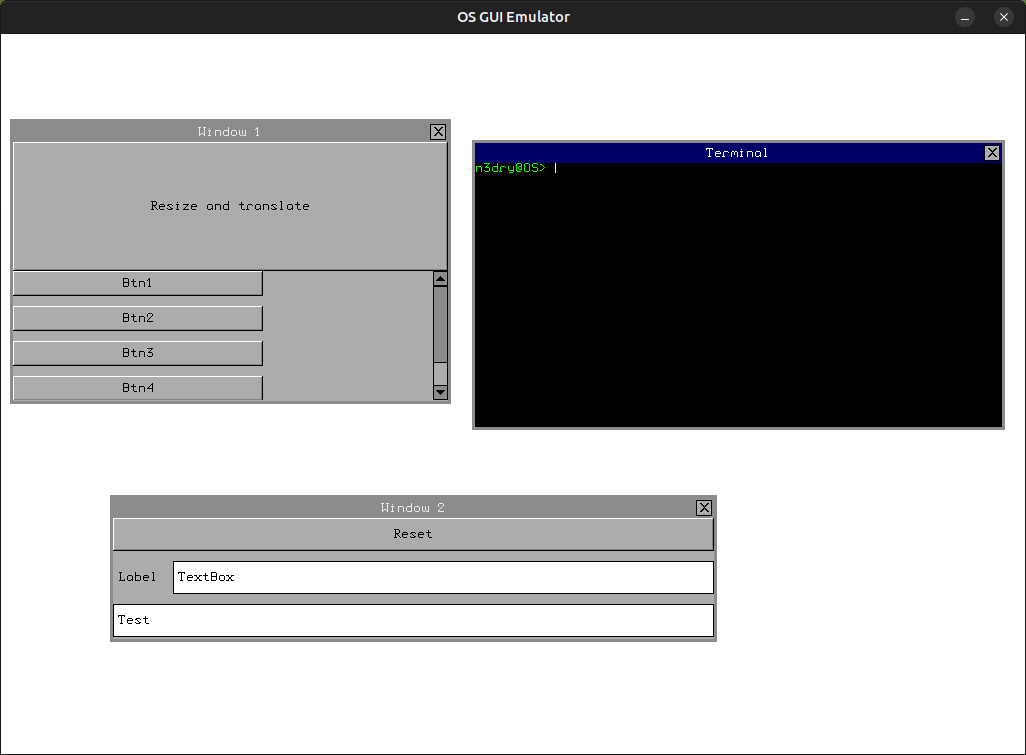Screen dimensions: 1026x755
Task: Close Window 1 with its X icon
Action: 438,132
